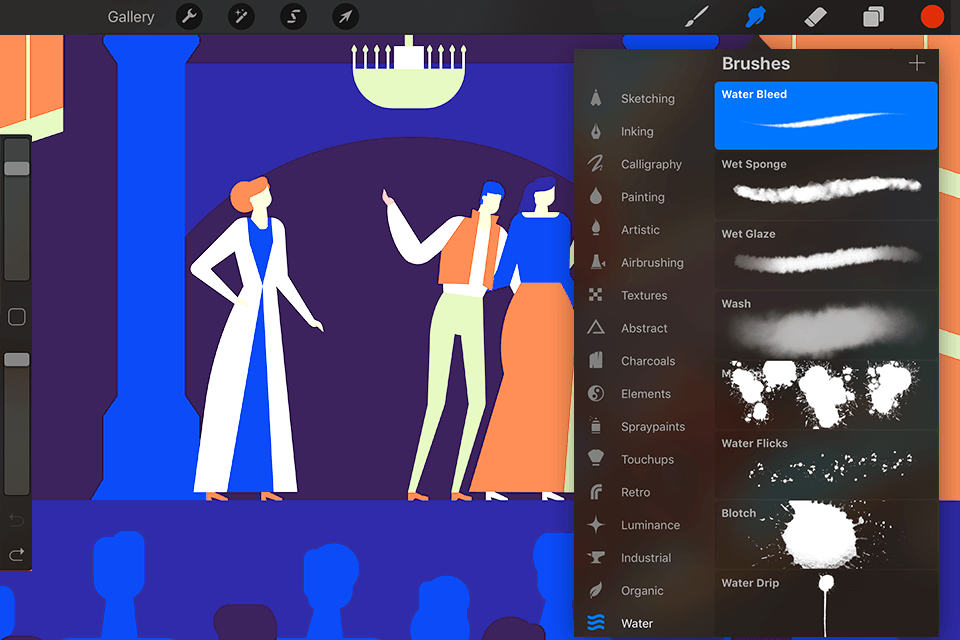Select the Wet Sponge brush
This screenshot has height=640, width=960.
(x=825, y=185)
